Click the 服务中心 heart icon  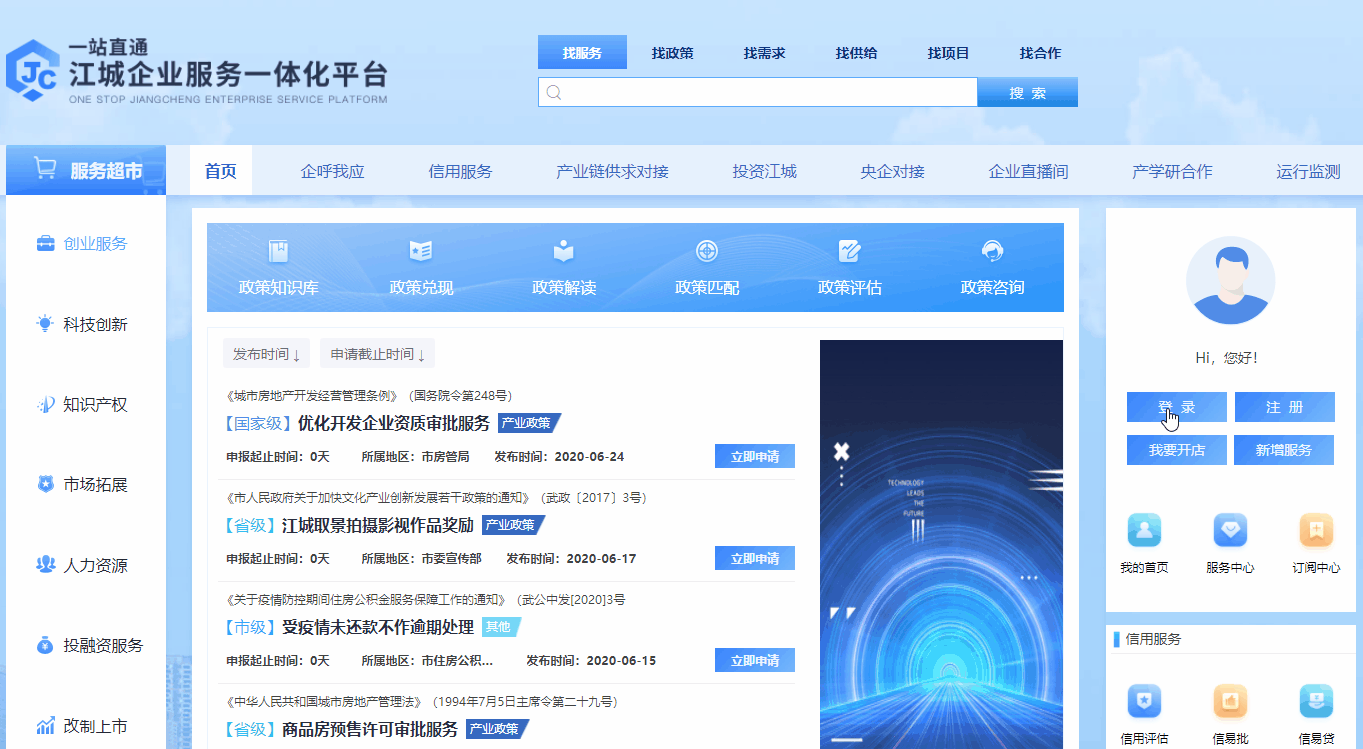click(x=1229, y=543)
